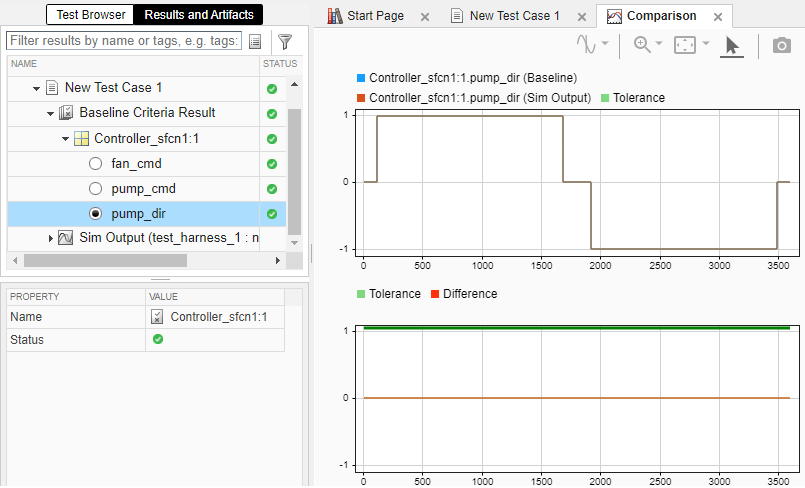Select the pump_dir radio button

point(96,213)
